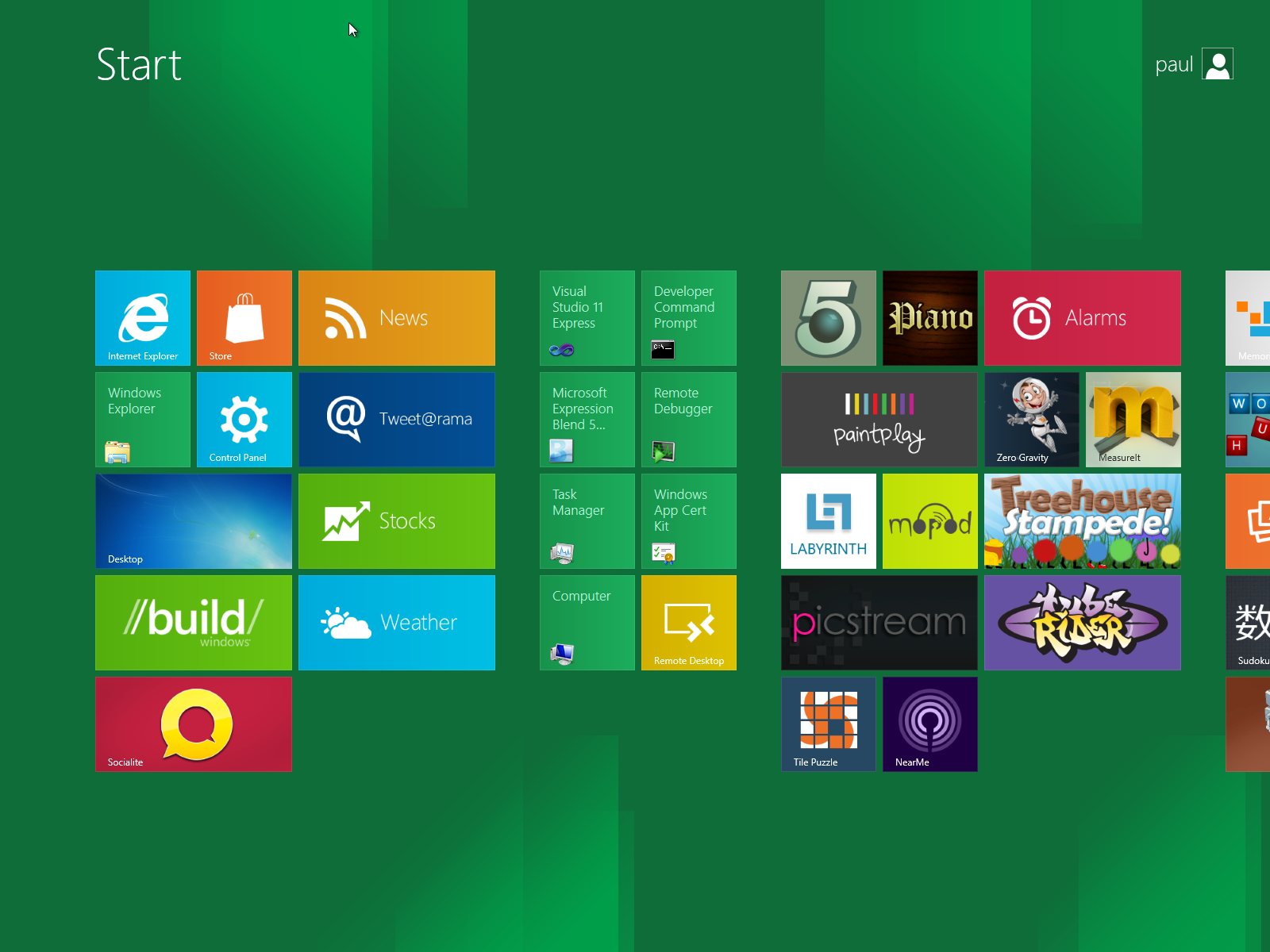
Task: Open the Control Panel tile
Action: click(x=244, y=420)
